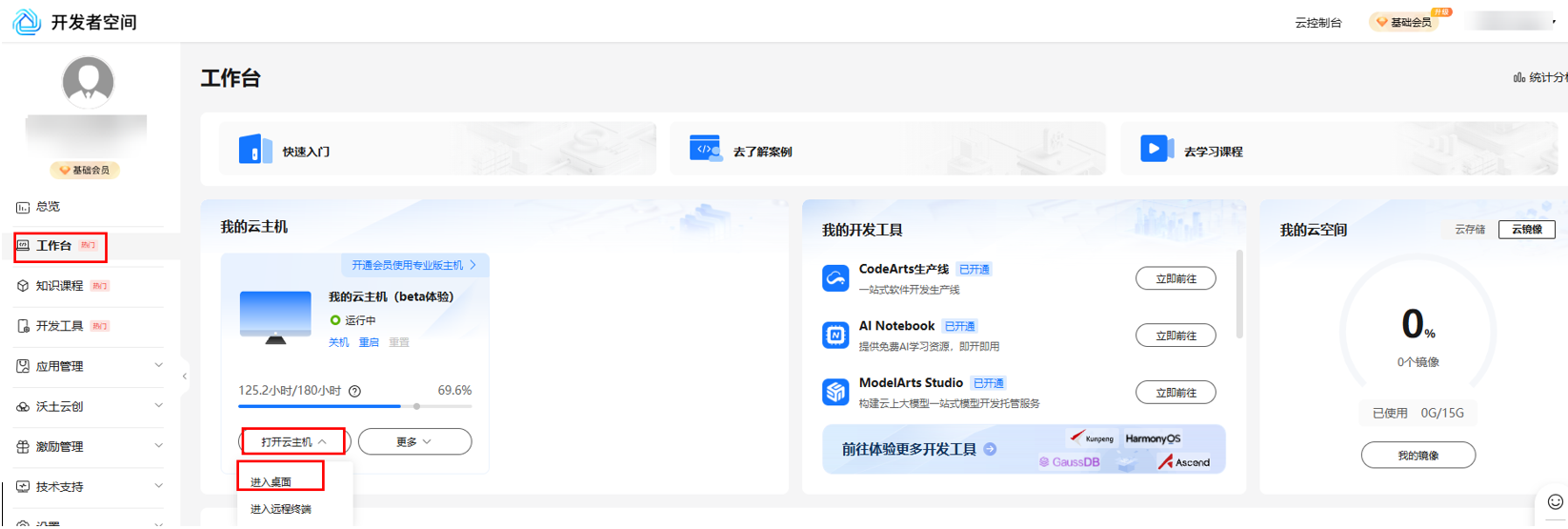Open the 开通会员使用专业版主机 link
This screenshot has width=1568, height=529.
[x=413, y=265]
